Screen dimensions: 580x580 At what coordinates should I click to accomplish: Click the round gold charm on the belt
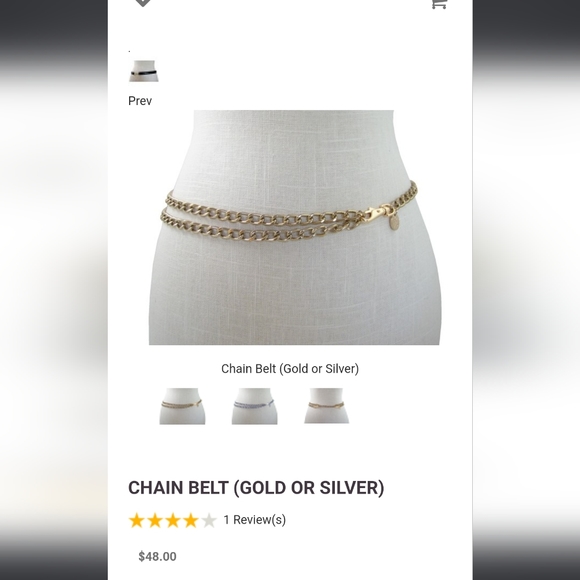pos(395,223)
